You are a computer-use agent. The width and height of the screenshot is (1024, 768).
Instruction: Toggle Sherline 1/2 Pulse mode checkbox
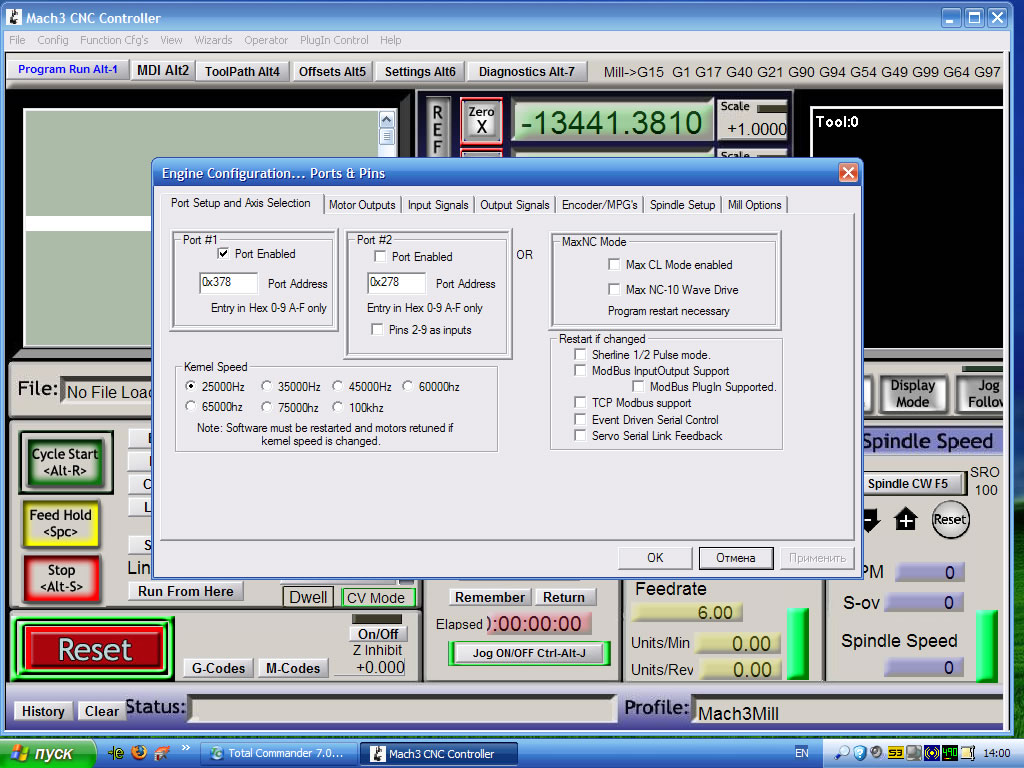[x=580, y=354]
